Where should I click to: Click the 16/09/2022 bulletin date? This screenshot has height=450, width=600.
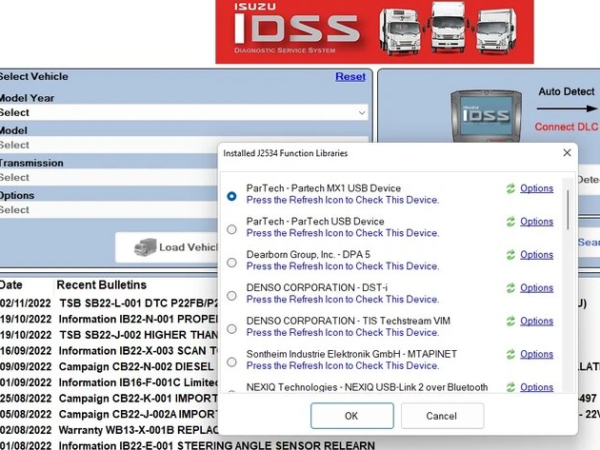(25, 351)
